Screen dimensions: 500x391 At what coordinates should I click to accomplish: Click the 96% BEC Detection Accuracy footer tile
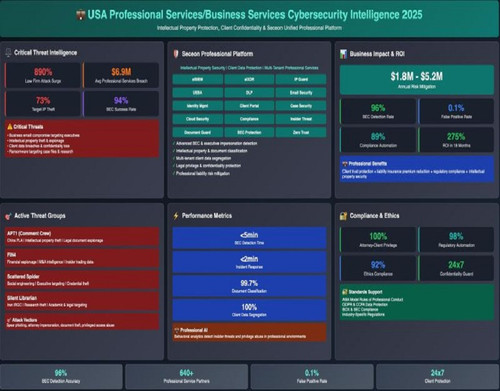(x=61, y=376)
